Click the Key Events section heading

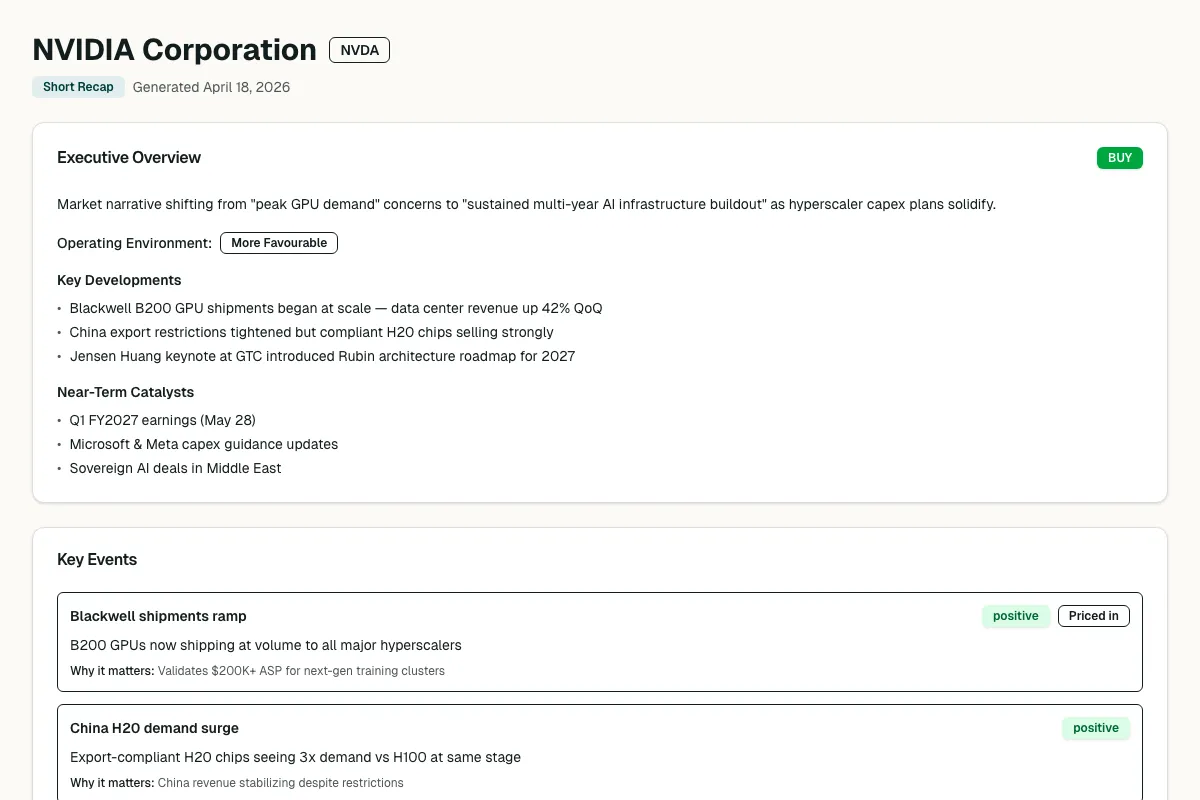[97, 560]
